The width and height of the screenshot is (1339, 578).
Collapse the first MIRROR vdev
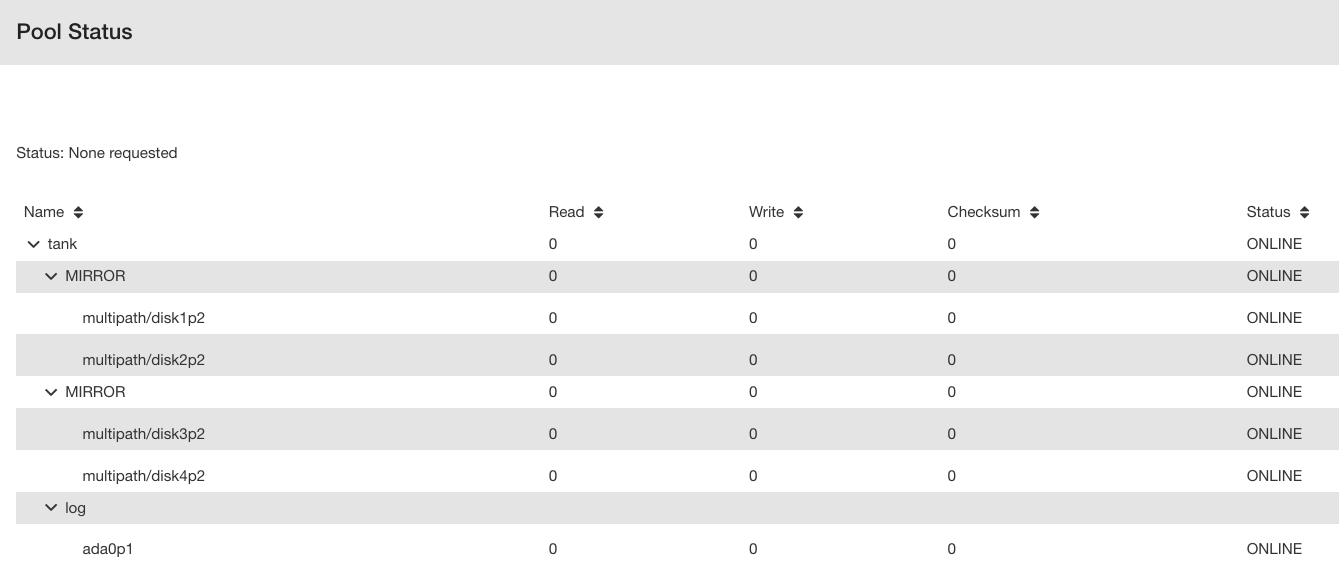pos(51,276)
